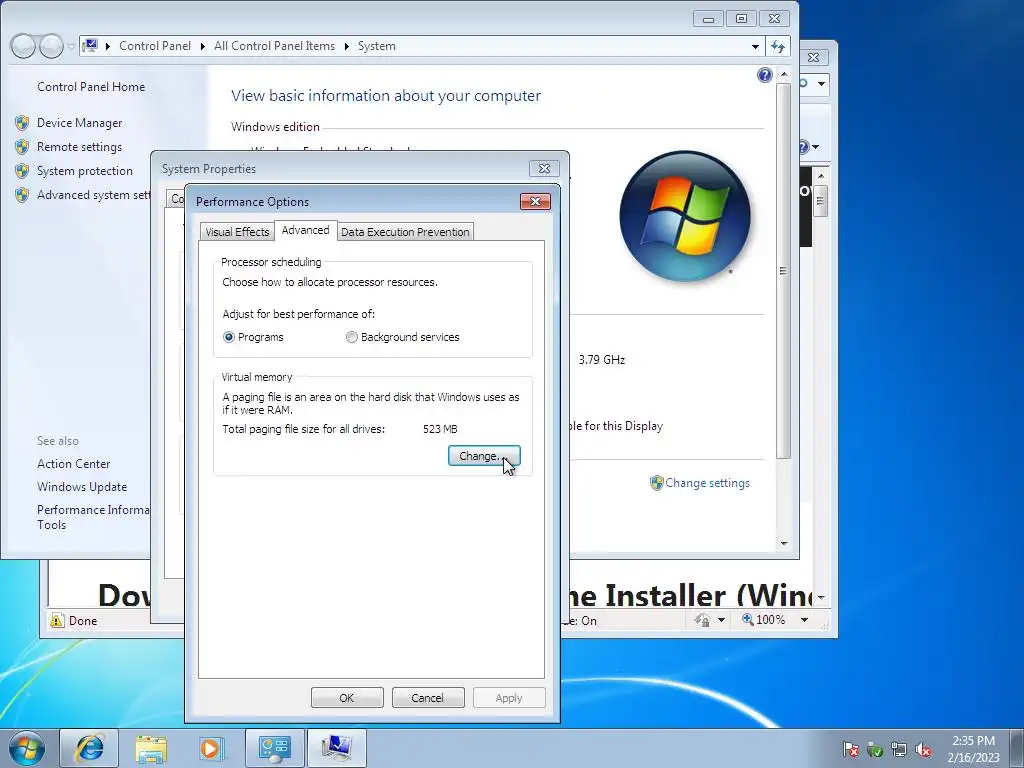Click Control Panel taskbar button
The image size is (1024, 768).
pos(274,748)
